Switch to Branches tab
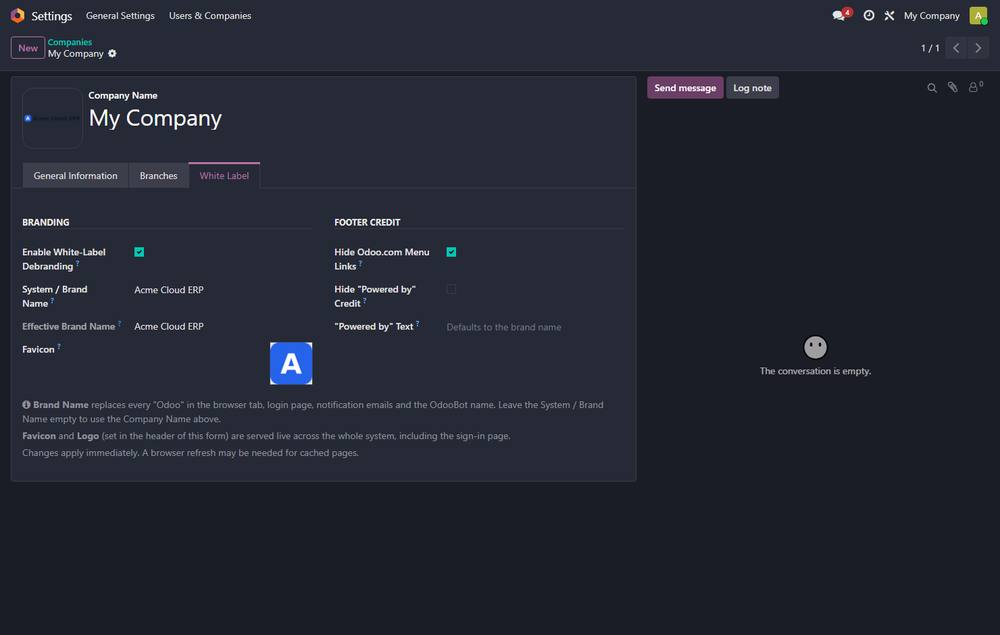Image resolution: width=1000 pixels, height=635 pixels. pos(158,175)
